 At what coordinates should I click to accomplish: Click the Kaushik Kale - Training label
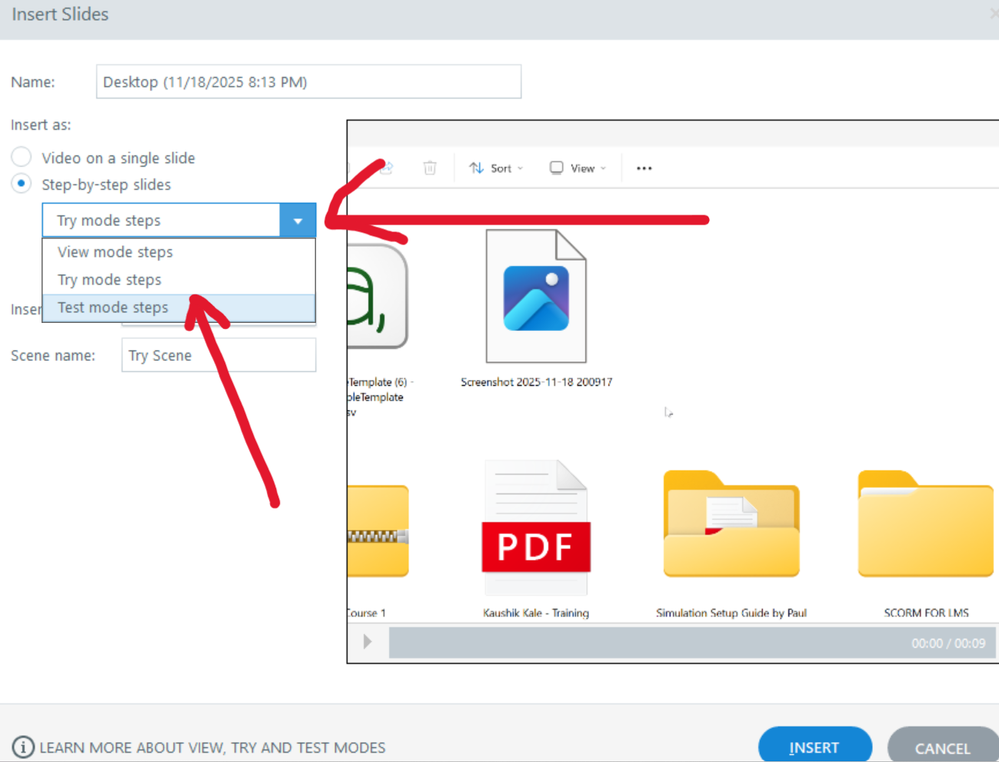(536, 613)
